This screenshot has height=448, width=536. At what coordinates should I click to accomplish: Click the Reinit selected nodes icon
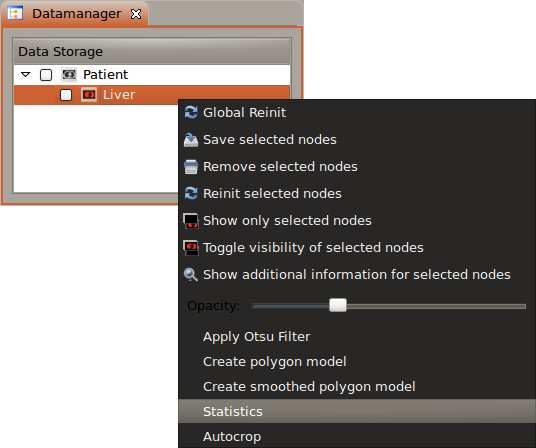point(191,193)
